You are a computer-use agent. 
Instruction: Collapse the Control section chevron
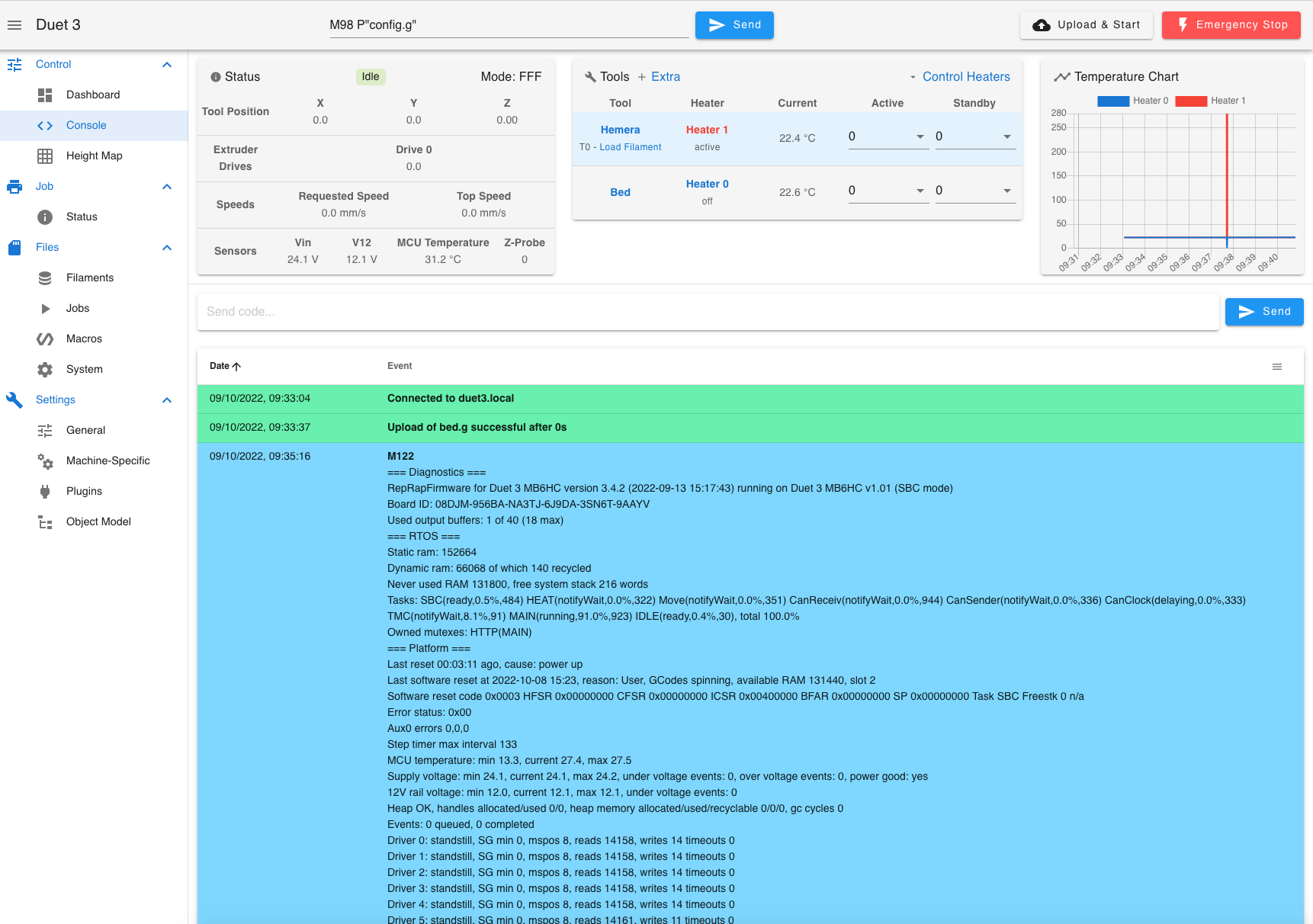[x=167, y=65]
